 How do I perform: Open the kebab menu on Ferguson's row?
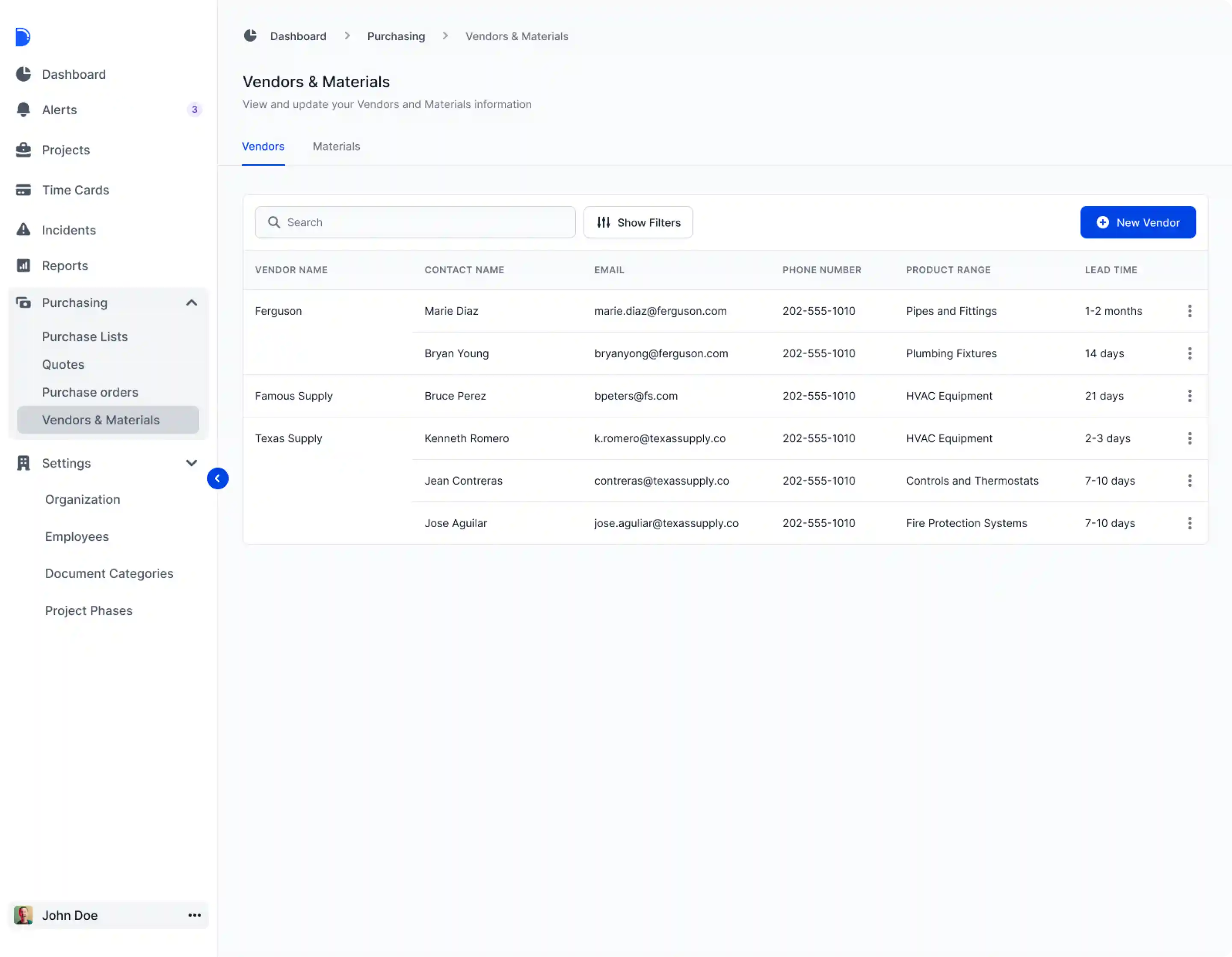point(1190,311)
